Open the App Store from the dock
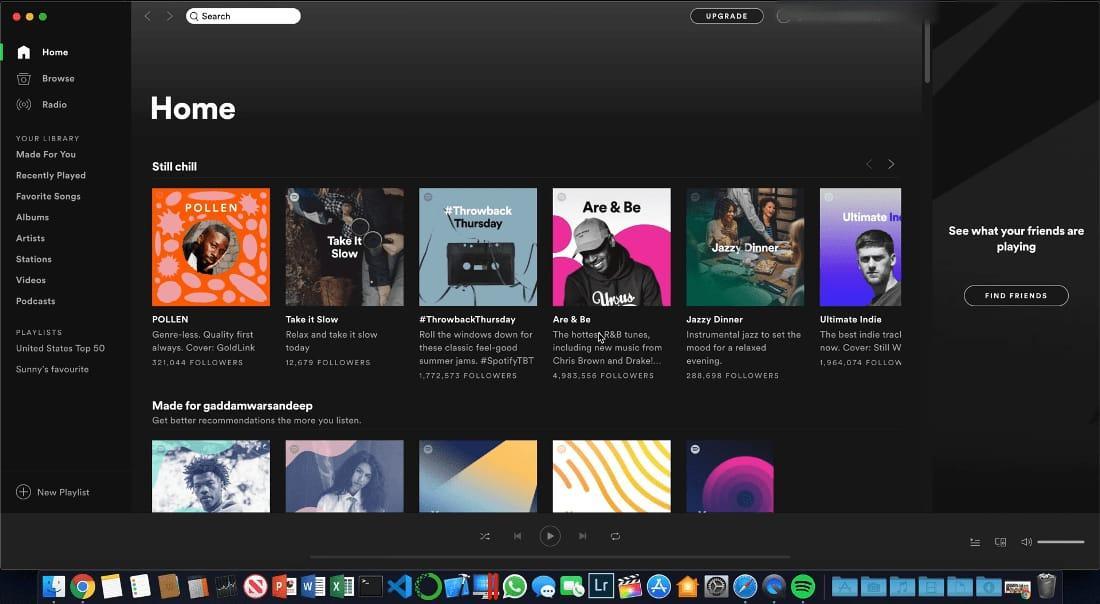1100x604 pixels. [659, 586]
